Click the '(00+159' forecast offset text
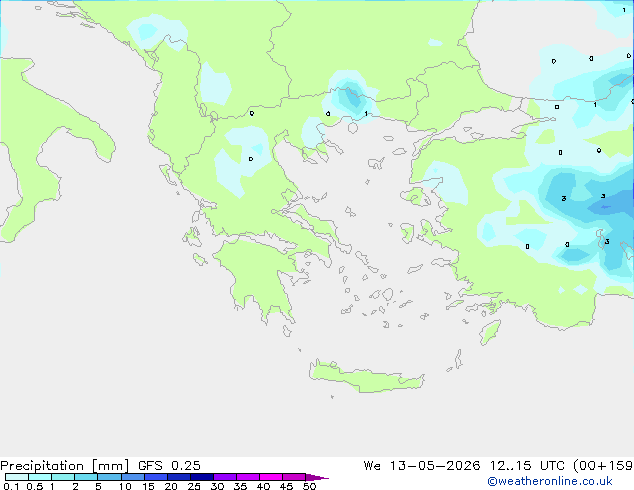Viewport: 634px width, 490px height. coord(603,466)
